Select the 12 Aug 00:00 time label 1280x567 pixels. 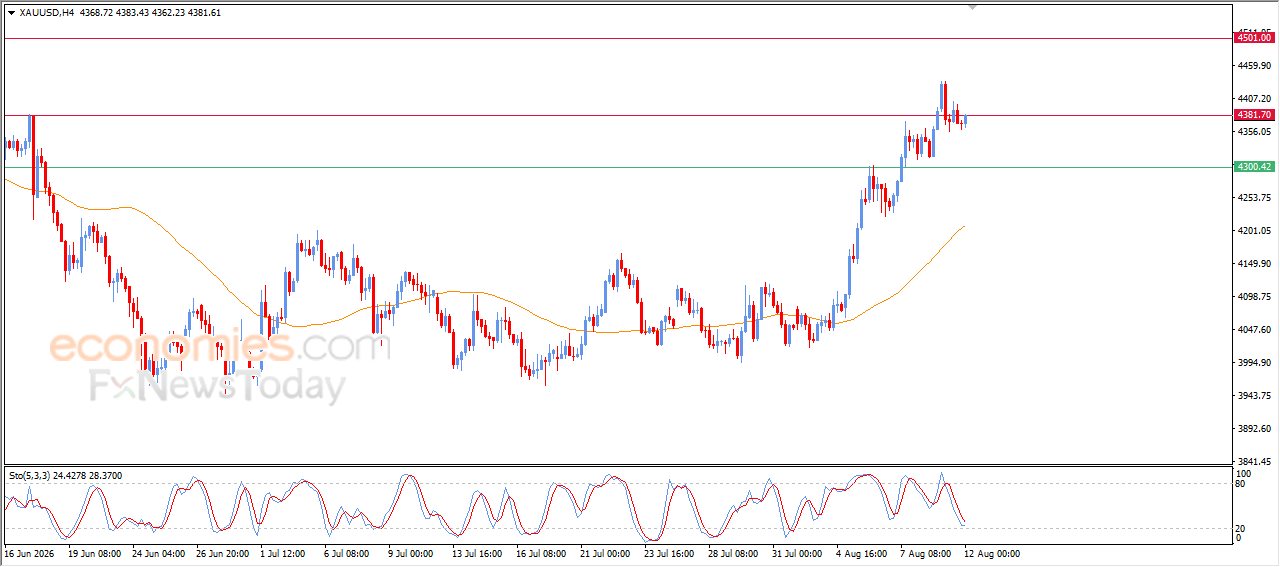(991, 553)
